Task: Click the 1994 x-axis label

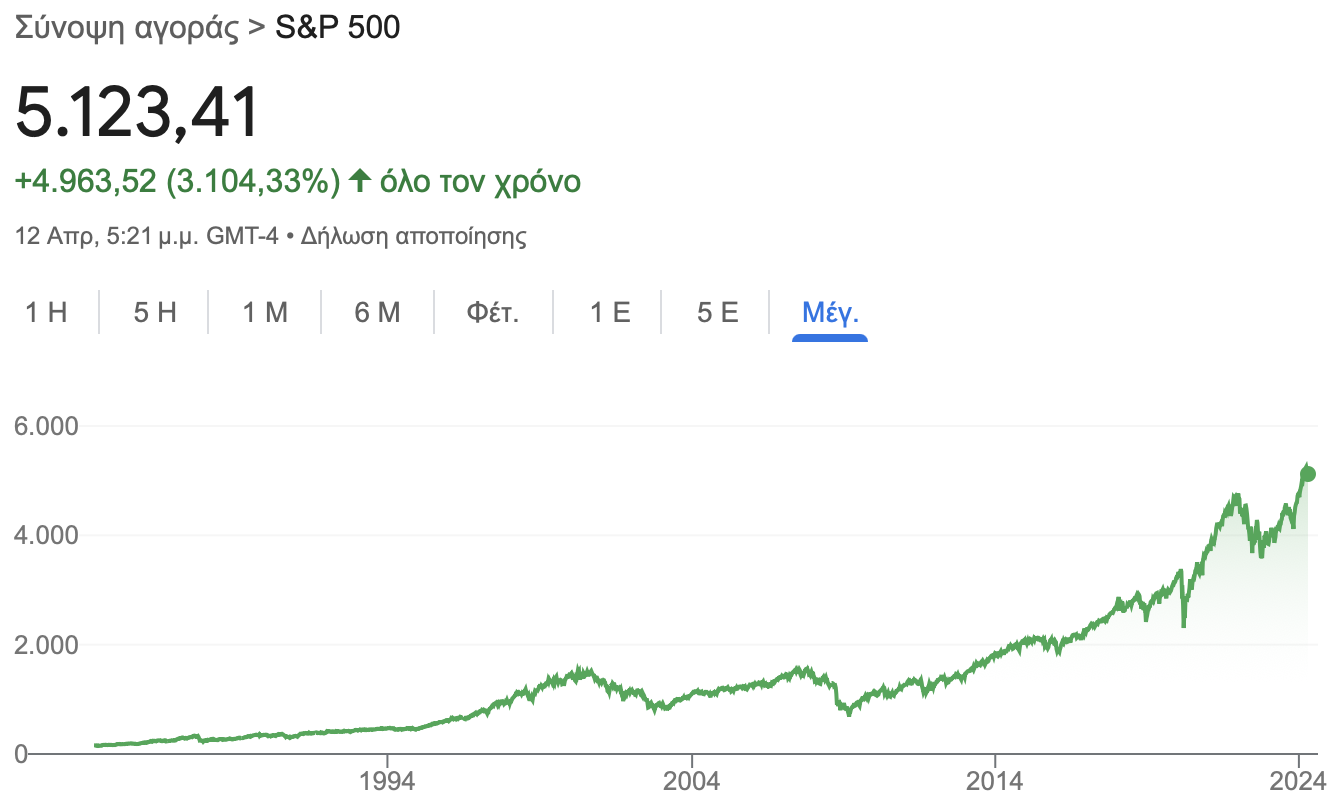Action: click(x=387, y=781)
